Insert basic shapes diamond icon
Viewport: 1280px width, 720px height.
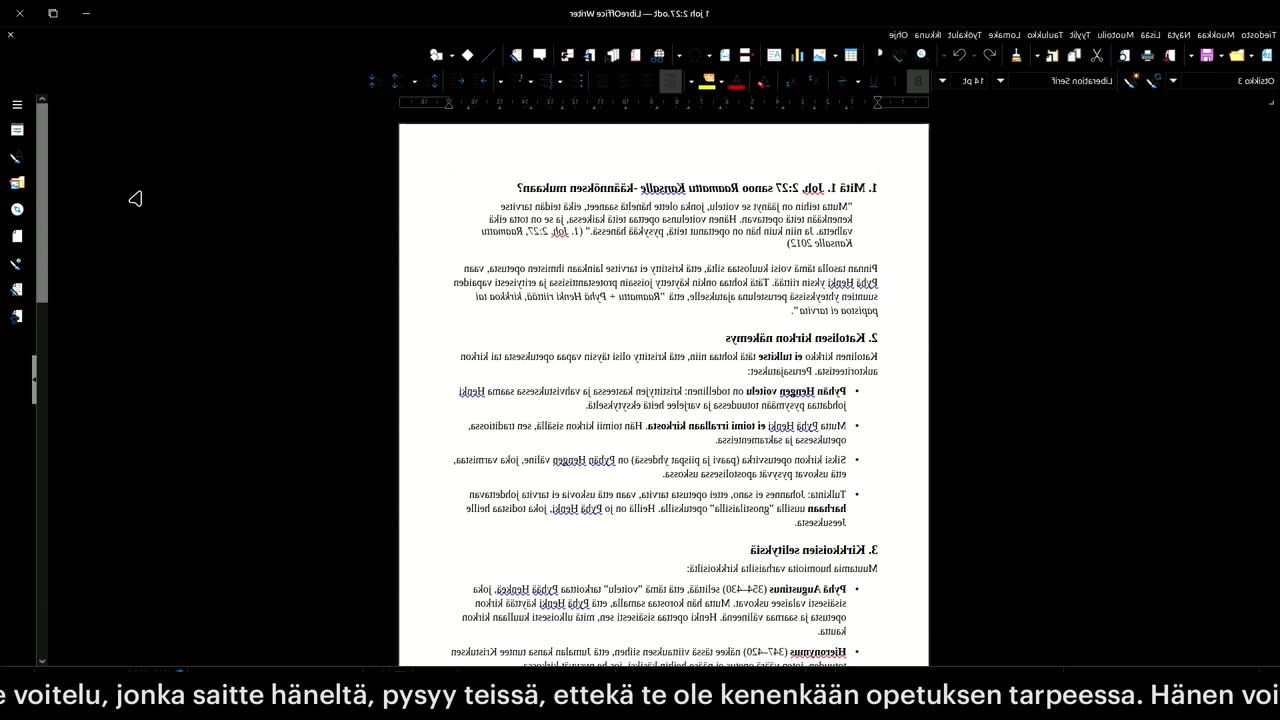467,55
